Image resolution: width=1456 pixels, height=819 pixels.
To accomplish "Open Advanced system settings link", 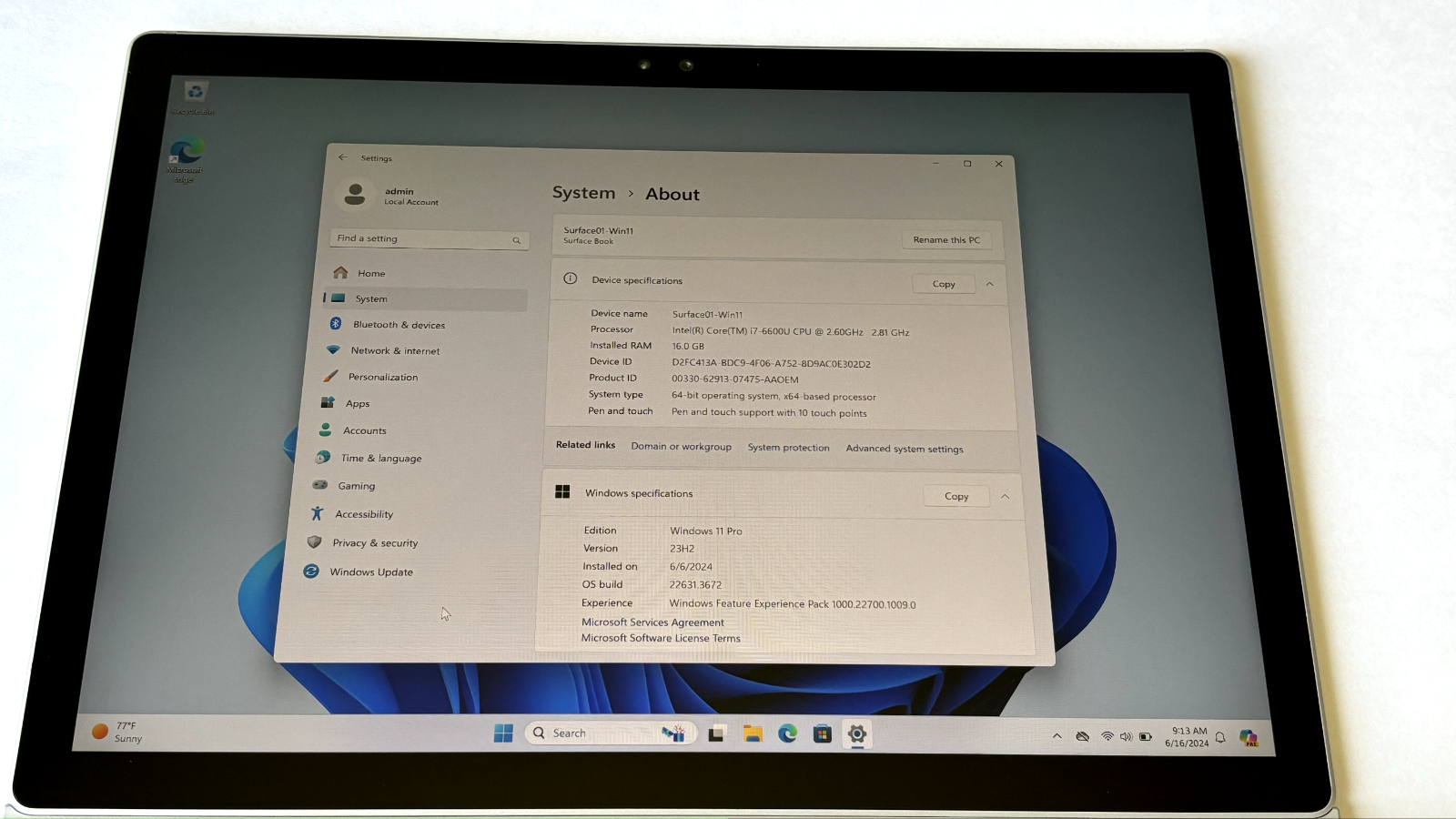I will click(904, 448).
